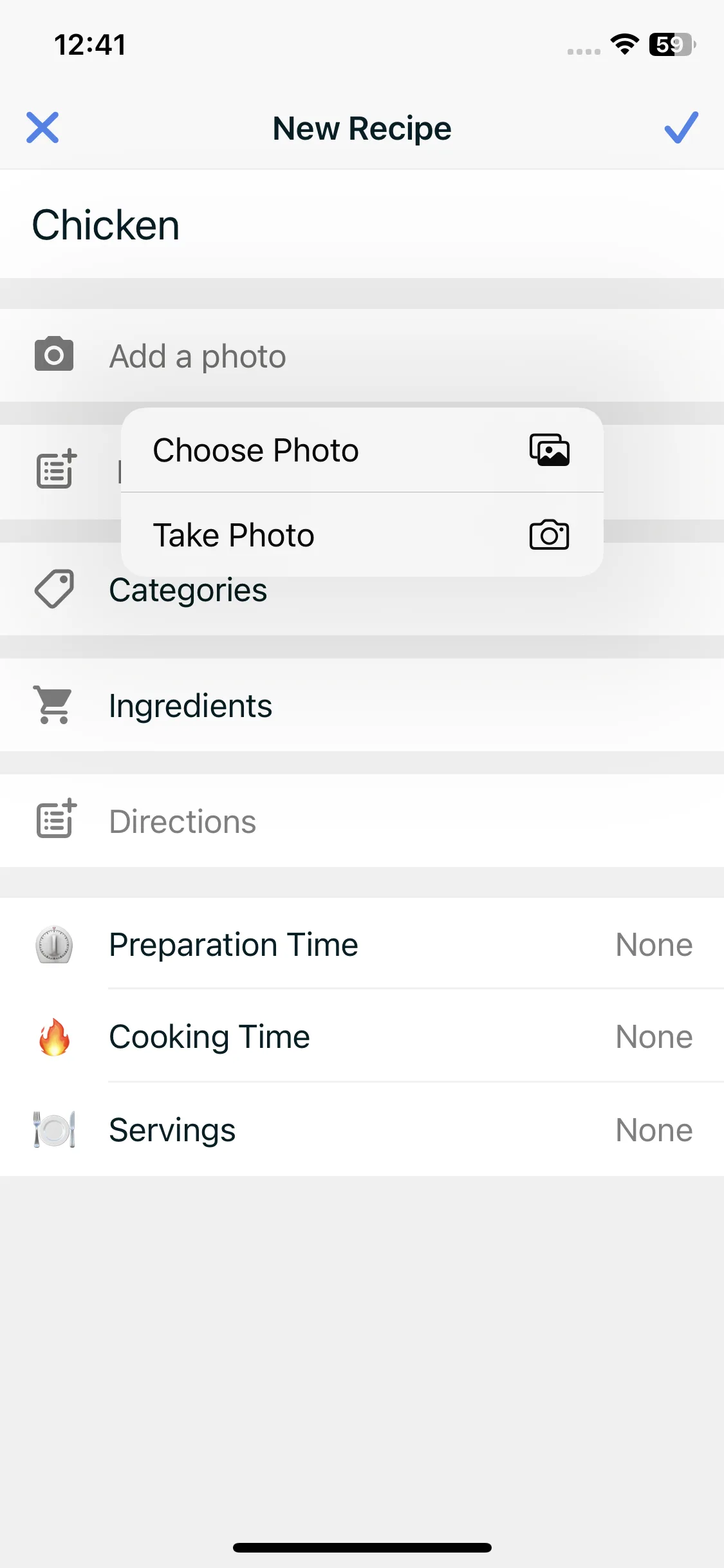Select the Choose Photo menu option
This screenshot has height=1568, width=724.
point(255,450)
